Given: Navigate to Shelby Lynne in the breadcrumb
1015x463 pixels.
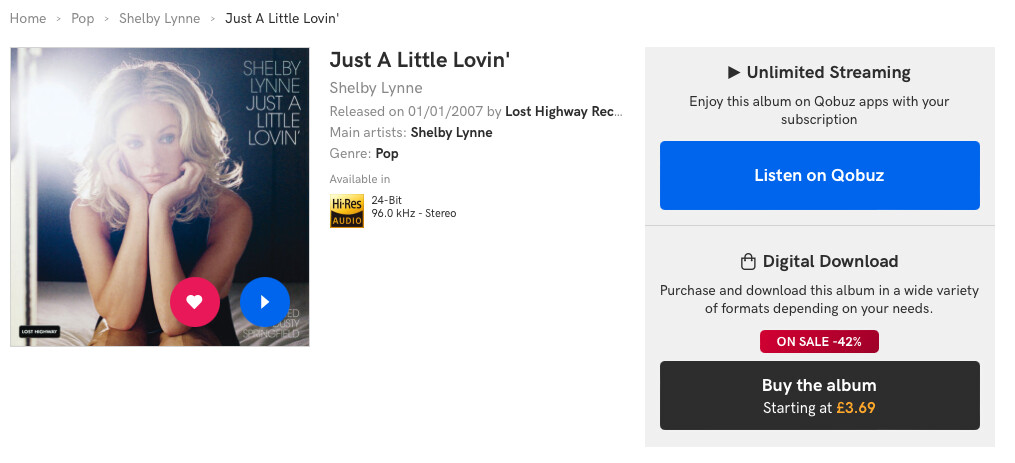Looking at the screenshot, I should (x=159, y=19).
